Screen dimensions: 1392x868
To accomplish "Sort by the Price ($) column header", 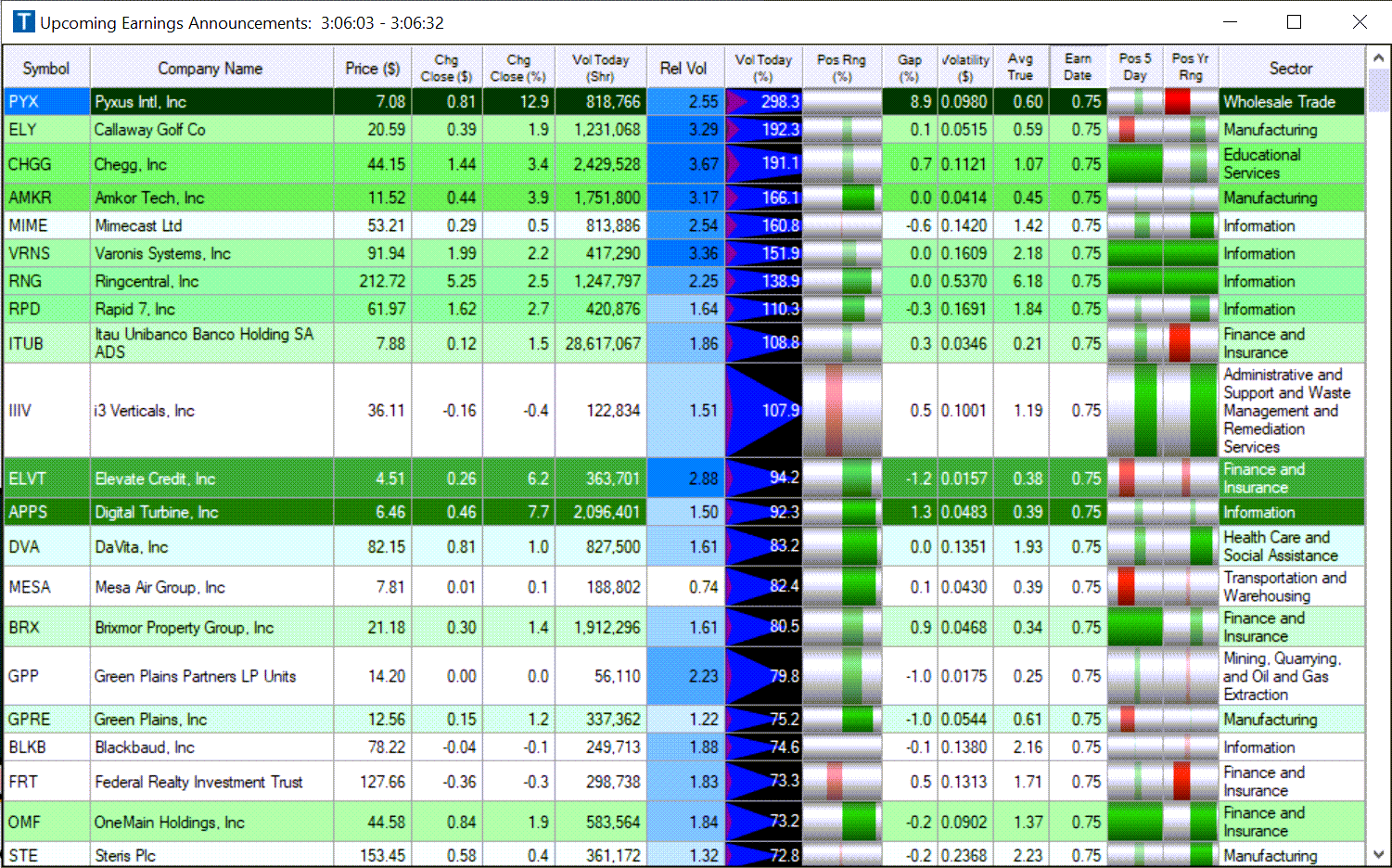I will [372, 68].
